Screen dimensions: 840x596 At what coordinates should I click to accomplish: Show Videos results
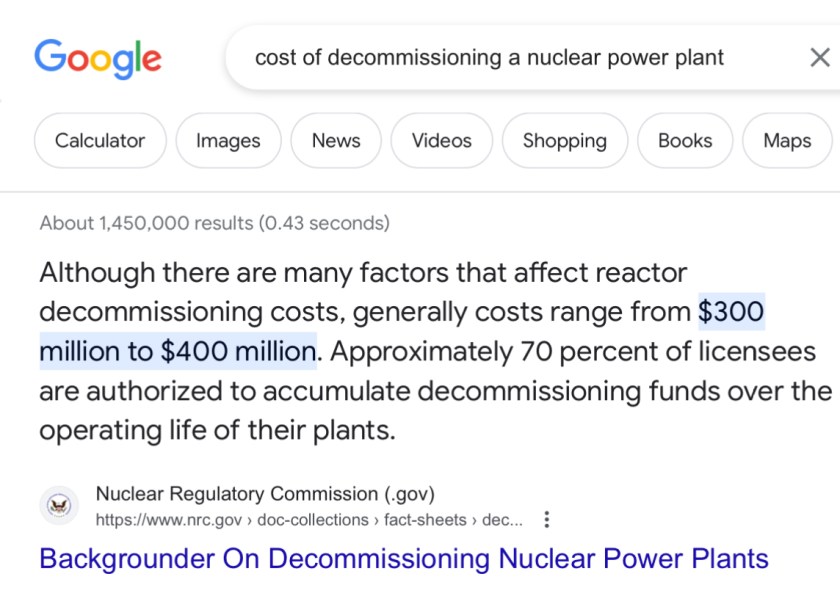coord(441,141)
